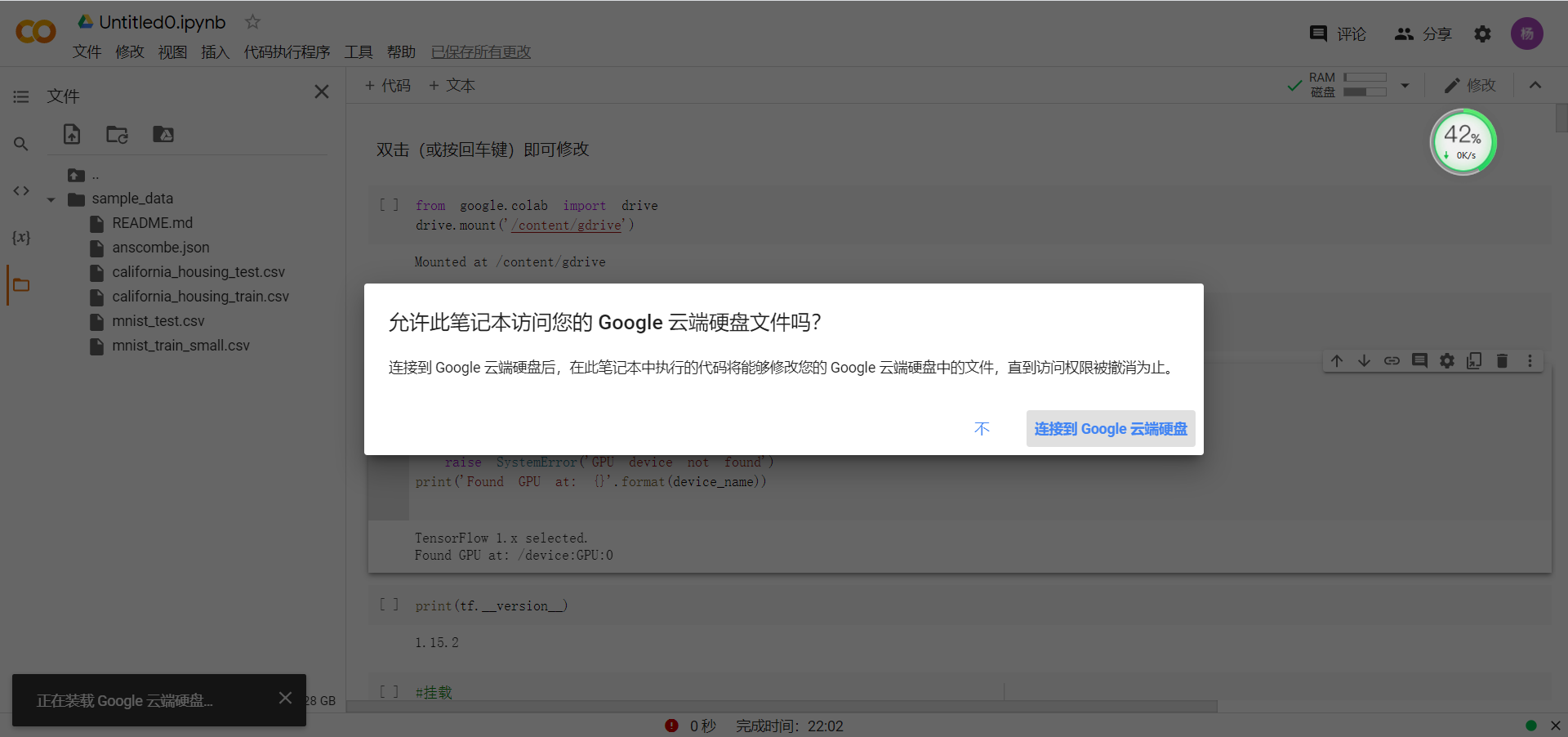Open the 工具 menu
The width and height of the screenshot is (1568, 737).
pos(359,52)
